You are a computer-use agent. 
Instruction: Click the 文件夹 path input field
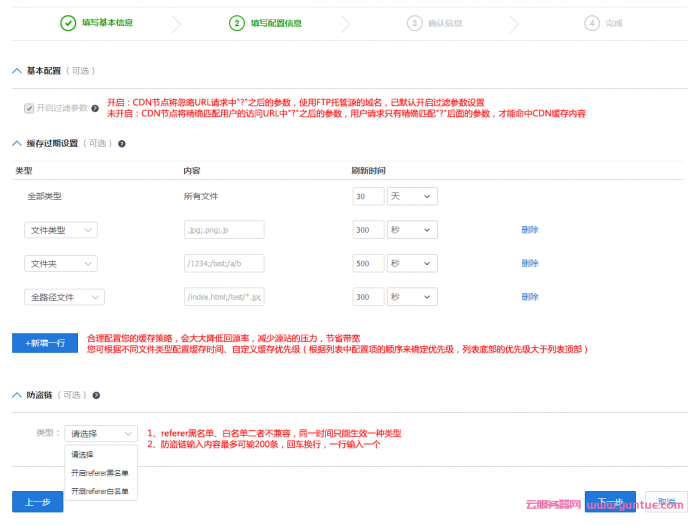(x=223, y=263)
